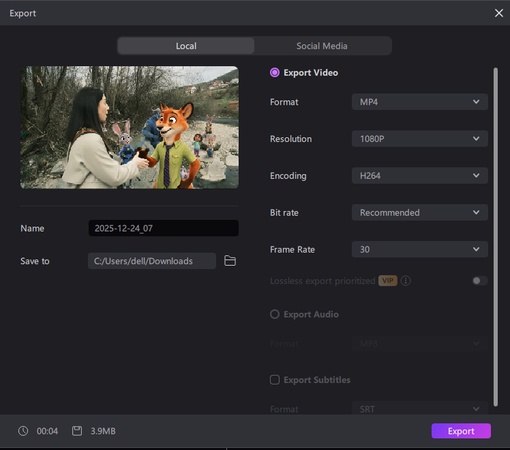The height and width of the screenshot is (450, 510).
Task: Open the Encoding H264 dropdown
Action: pyautogui.click(x=420, y=176)
